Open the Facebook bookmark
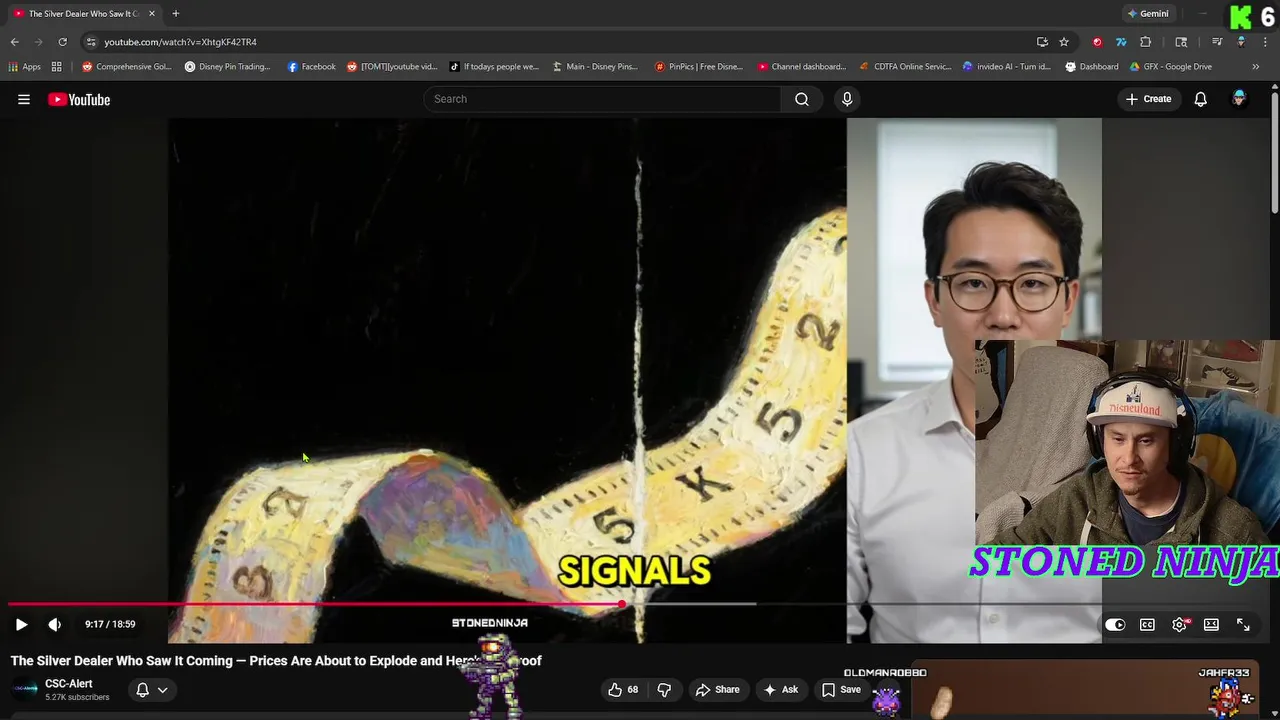Viewport: 1280px width, 720px height. [x=311, y=67]
